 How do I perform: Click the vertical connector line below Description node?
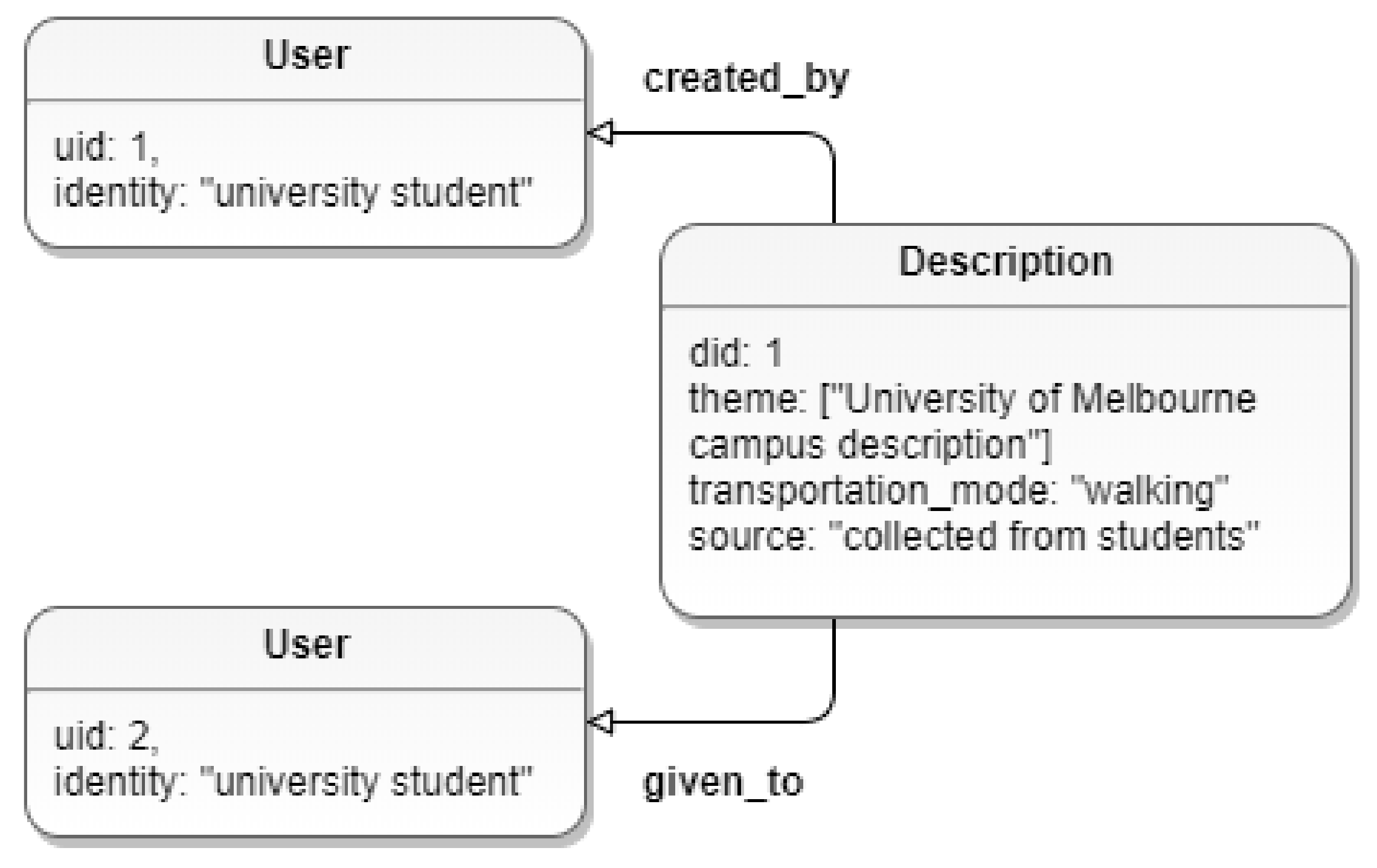point(834,664)
